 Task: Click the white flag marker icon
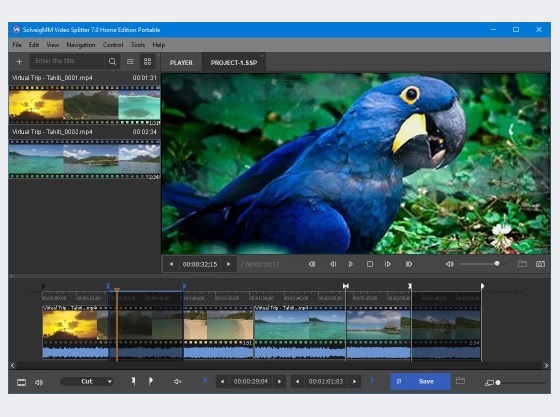(x=151, y=381)
